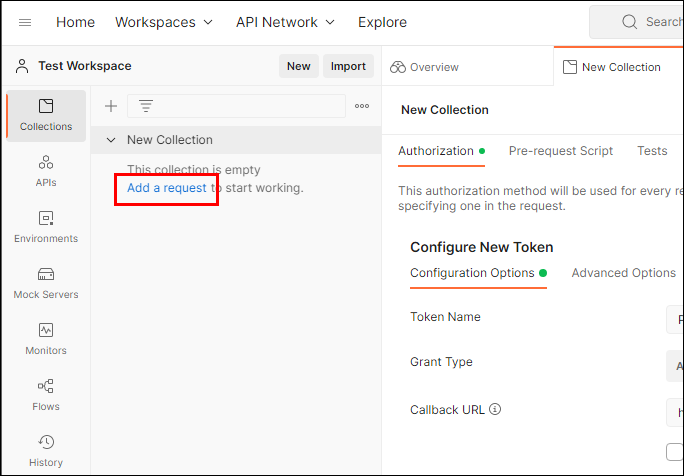Open the Explore page
The image size is (684, 476).
coord(382,22)
